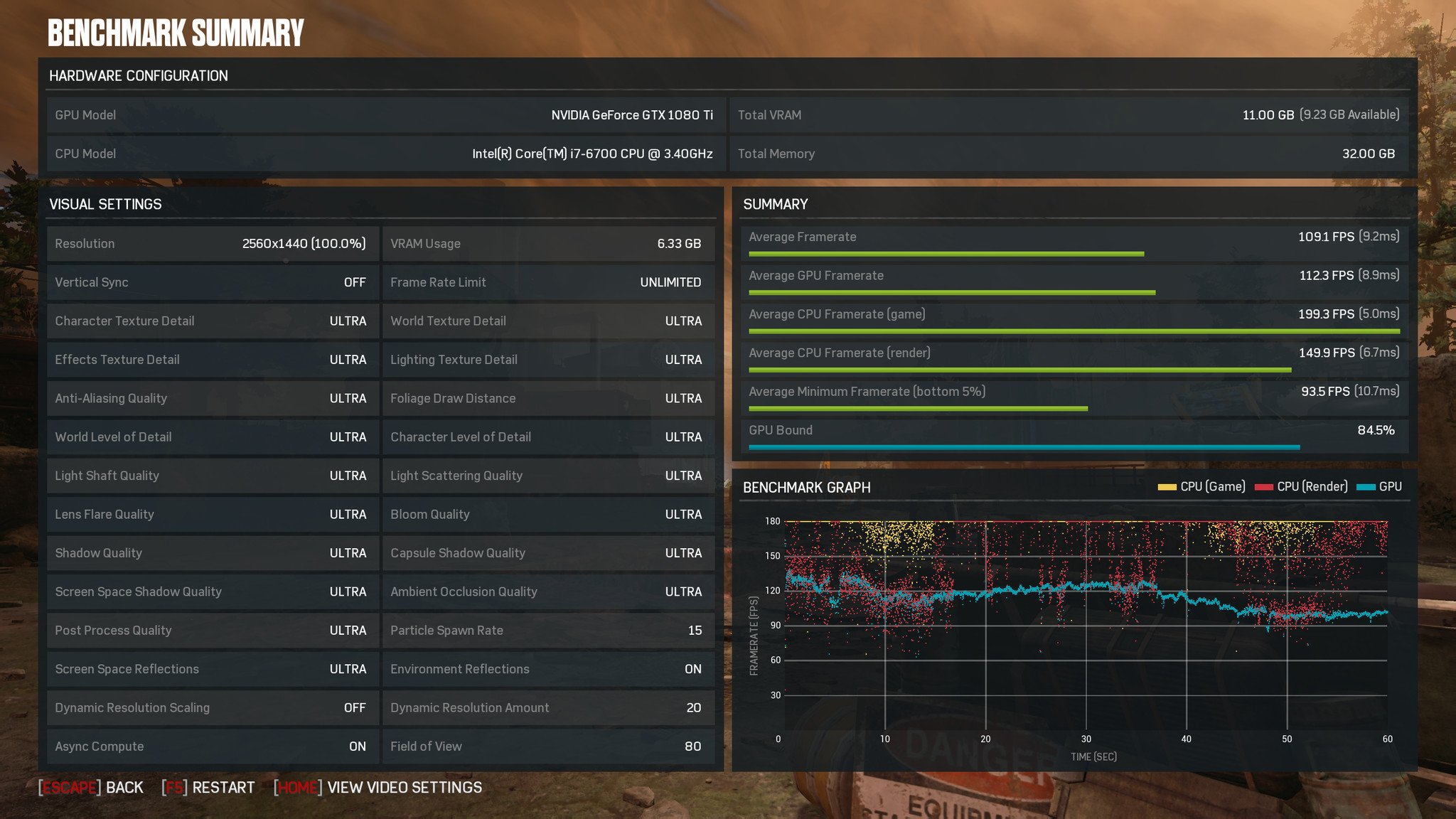Click the ESCAPE Back button

click(91, 788)
